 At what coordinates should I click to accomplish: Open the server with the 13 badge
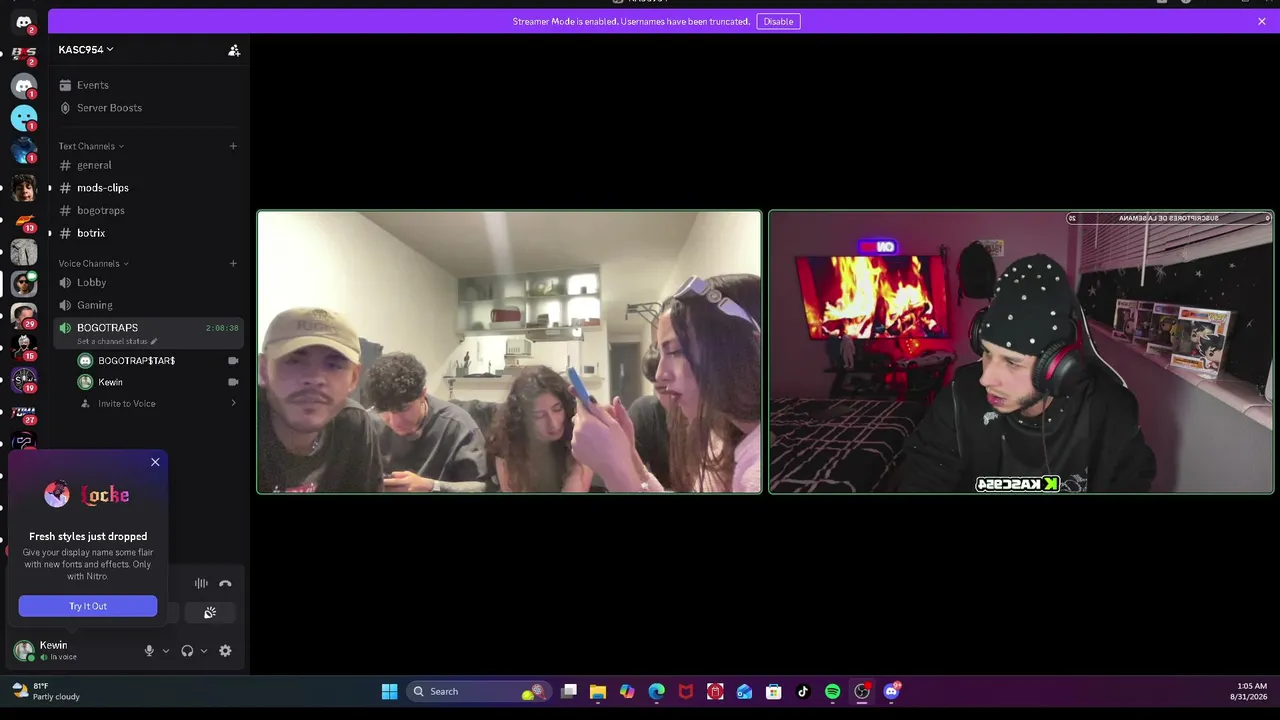(x=24, y=220)
